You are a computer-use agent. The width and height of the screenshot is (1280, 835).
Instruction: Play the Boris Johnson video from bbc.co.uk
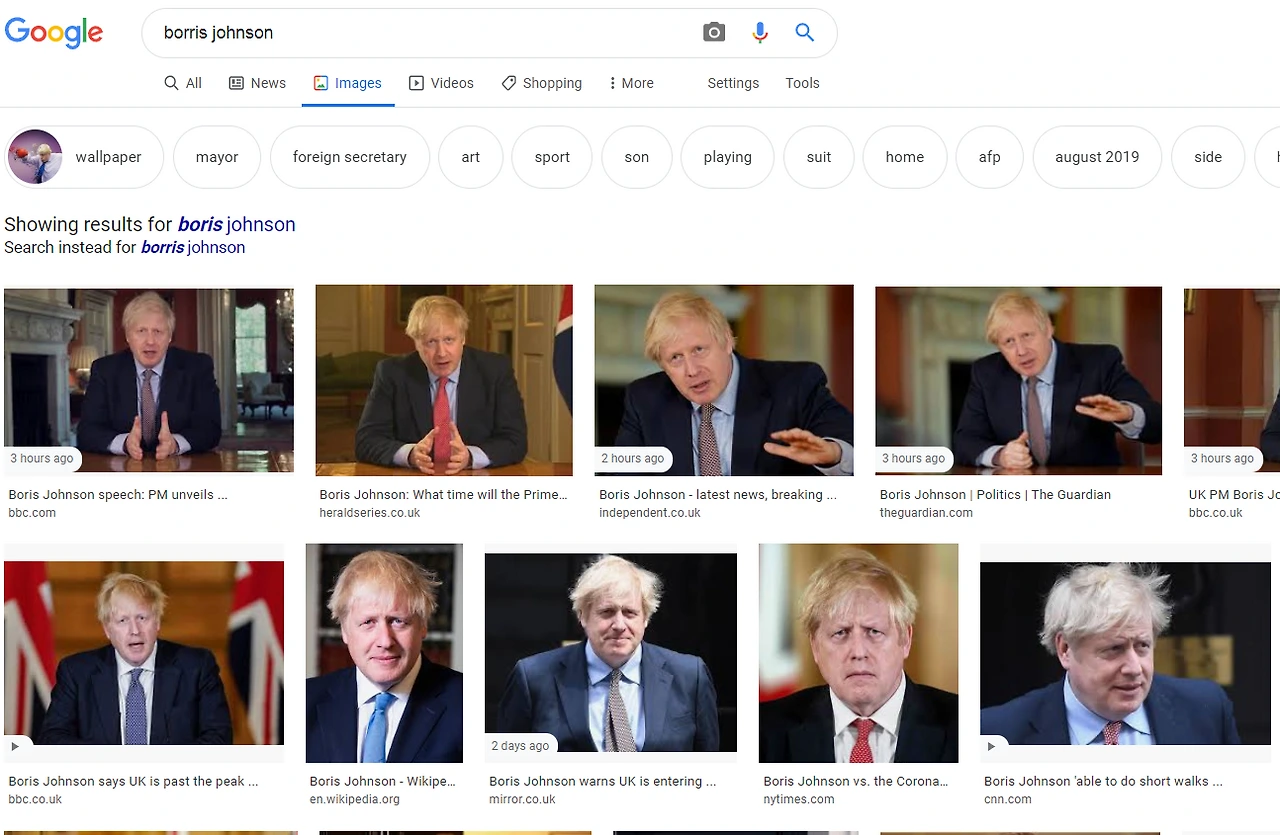point(16,745)
